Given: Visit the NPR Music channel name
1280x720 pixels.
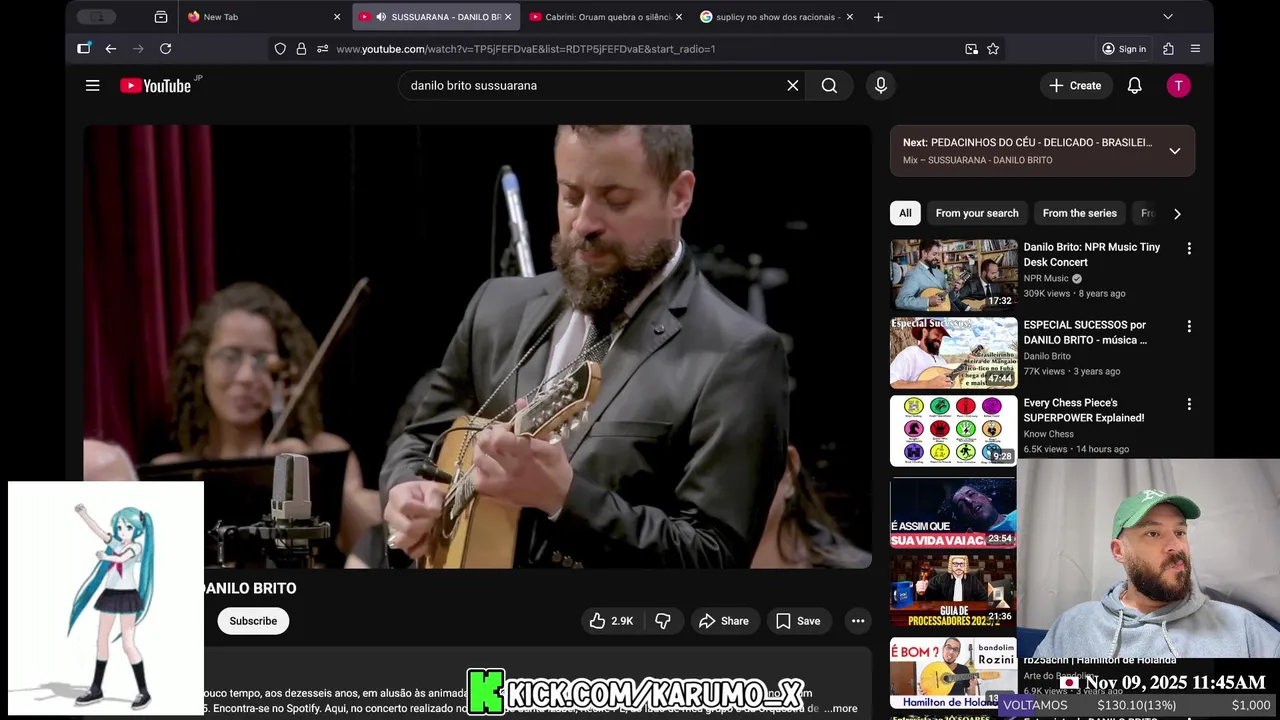Looking at the screenshot, I should point(1046,279).
